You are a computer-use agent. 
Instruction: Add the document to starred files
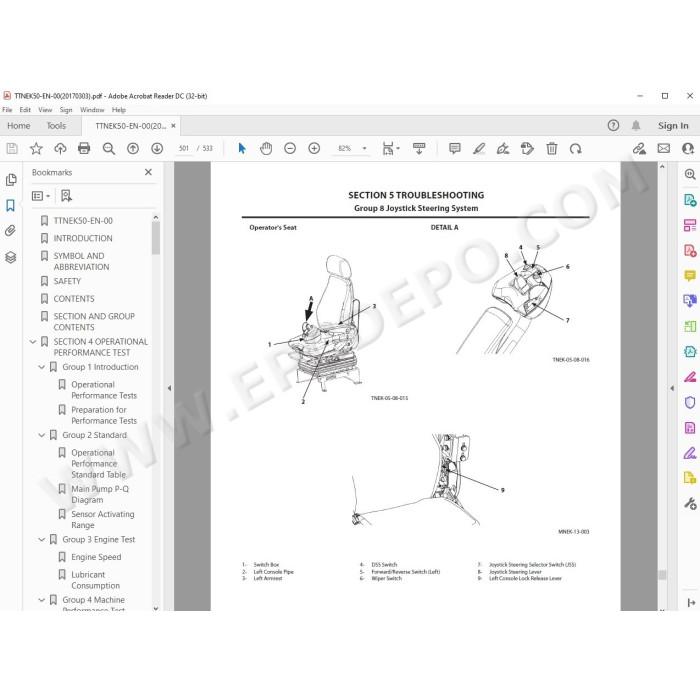[36, 148]
